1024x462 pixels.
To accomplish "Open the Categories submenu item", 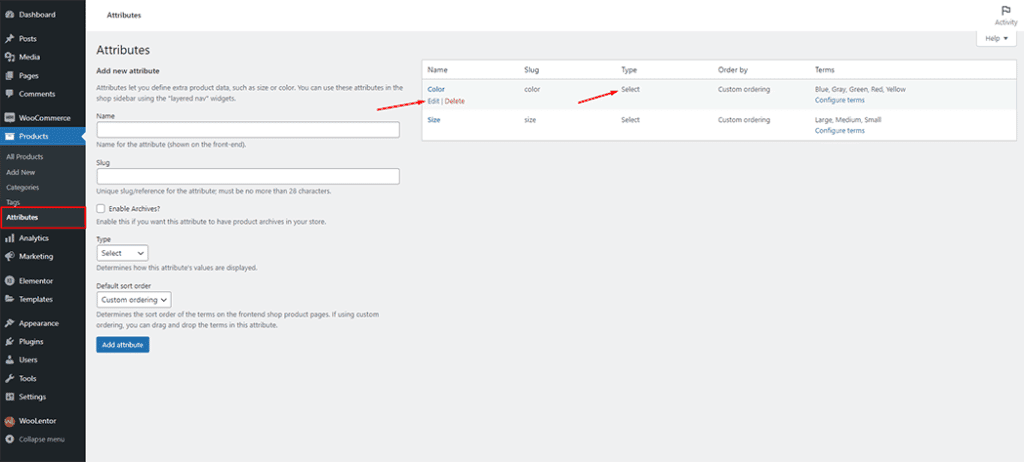I will pyautogui.click(x=21, y=187).
